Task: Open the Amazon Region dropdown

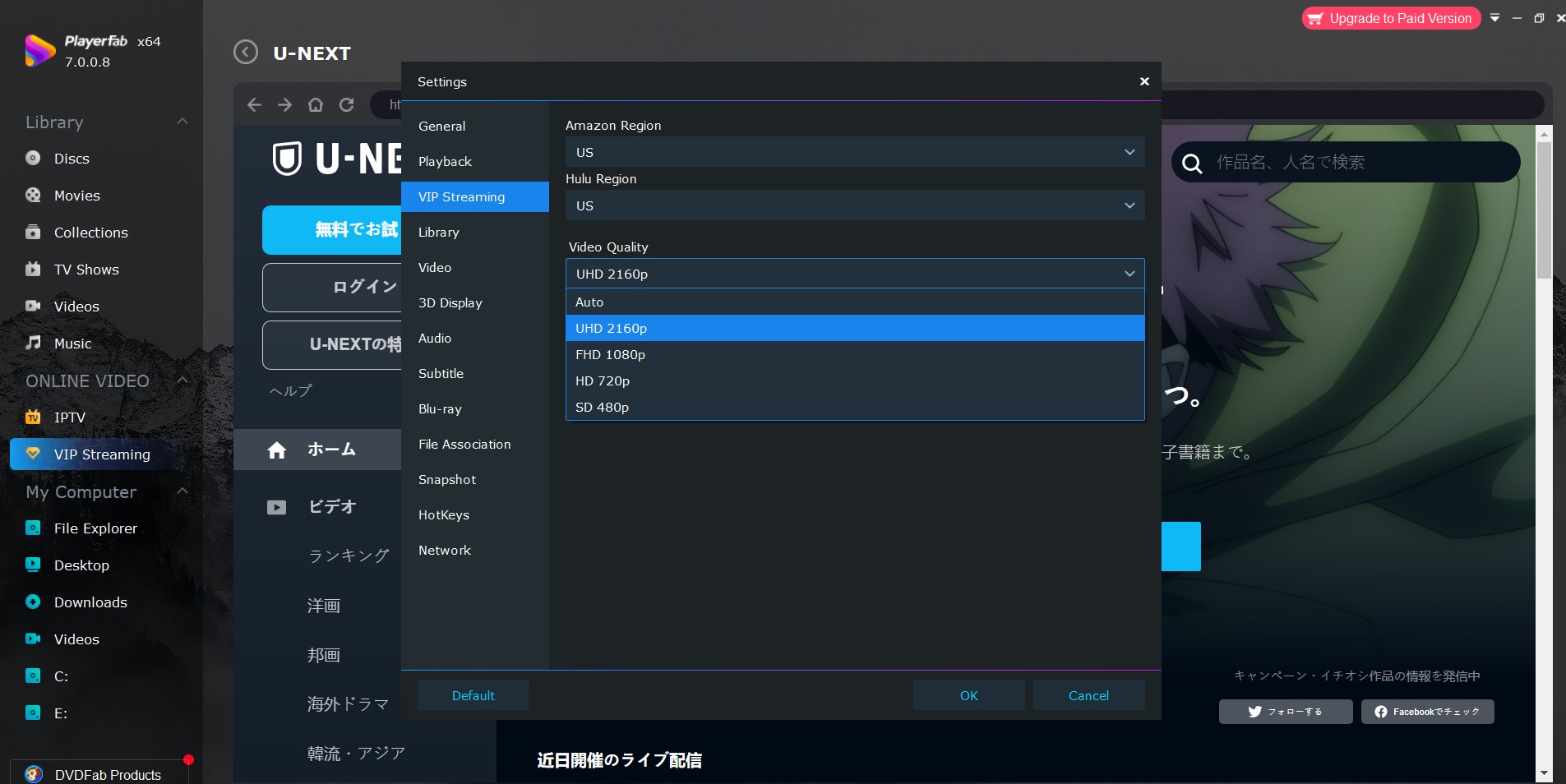Action: pos(855,152)
